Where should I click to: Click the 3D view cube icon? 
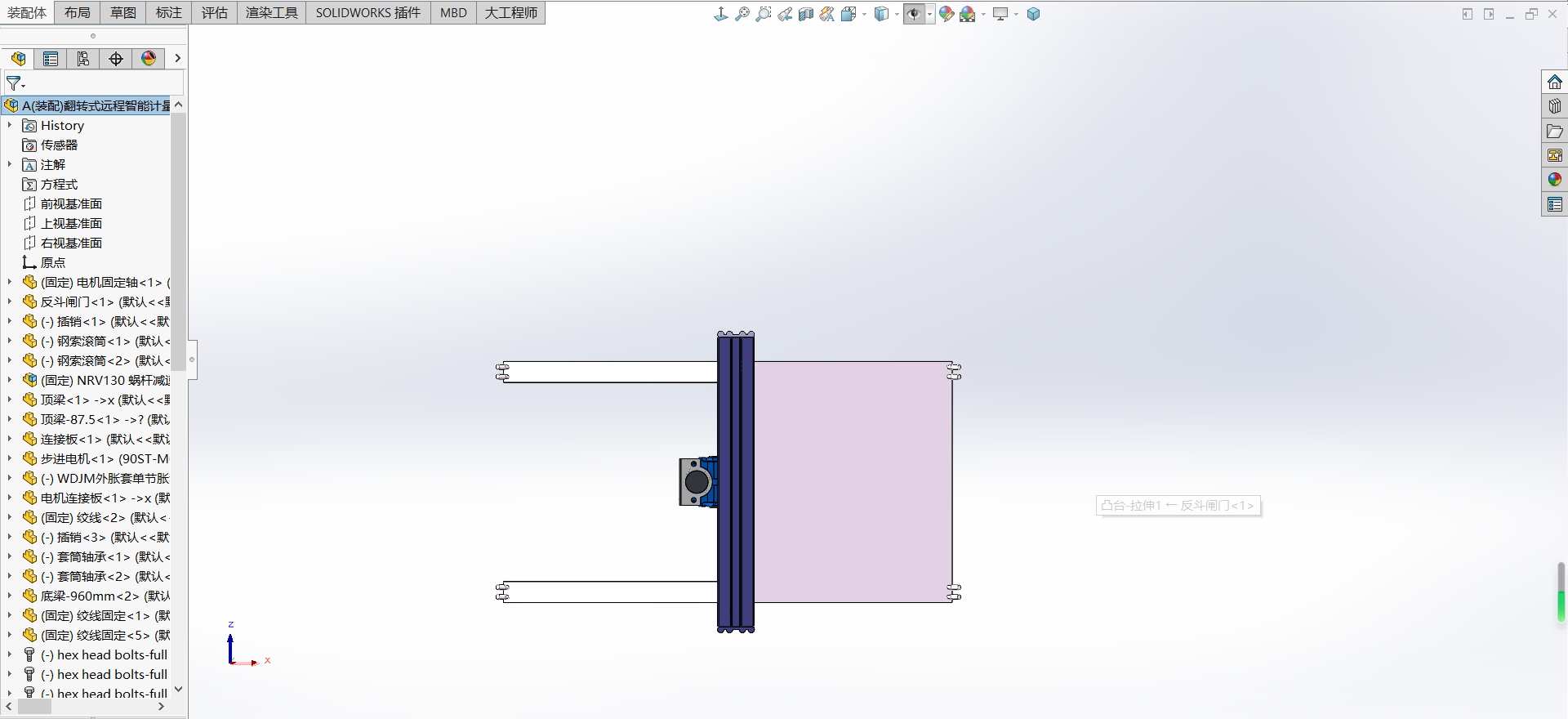tap(1033, 14)
